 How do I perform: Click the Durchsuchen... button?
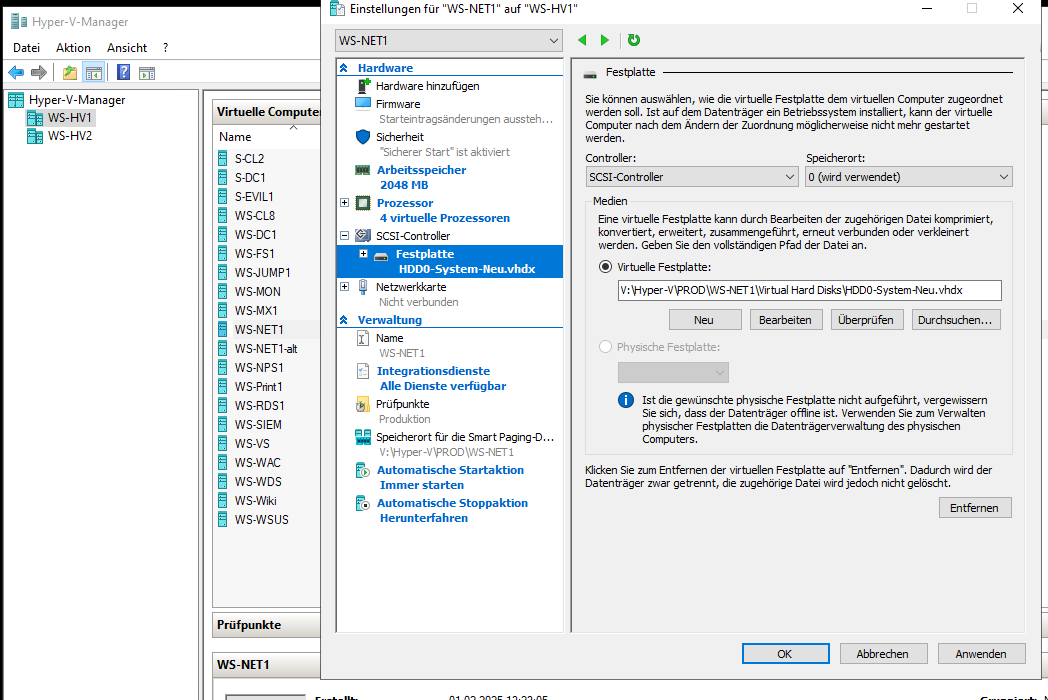(x=956, y=320)
